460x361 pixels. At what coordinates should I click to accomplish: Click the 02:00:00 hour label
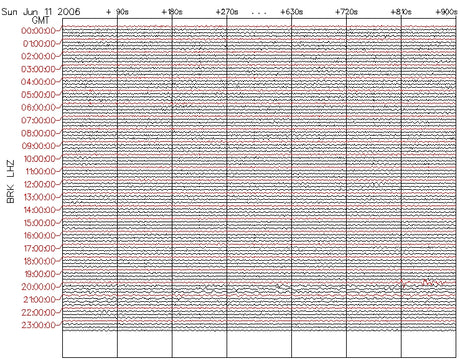tap(38, 56)
